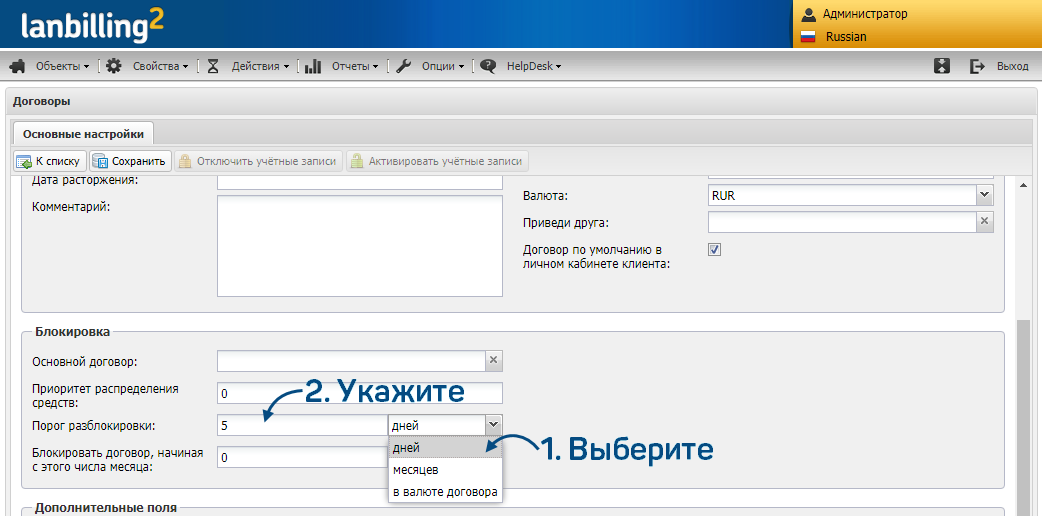The height and width of the screenshot is (516, 1042).
Task: Open the Свойства menu
Action: click(160, 66)
